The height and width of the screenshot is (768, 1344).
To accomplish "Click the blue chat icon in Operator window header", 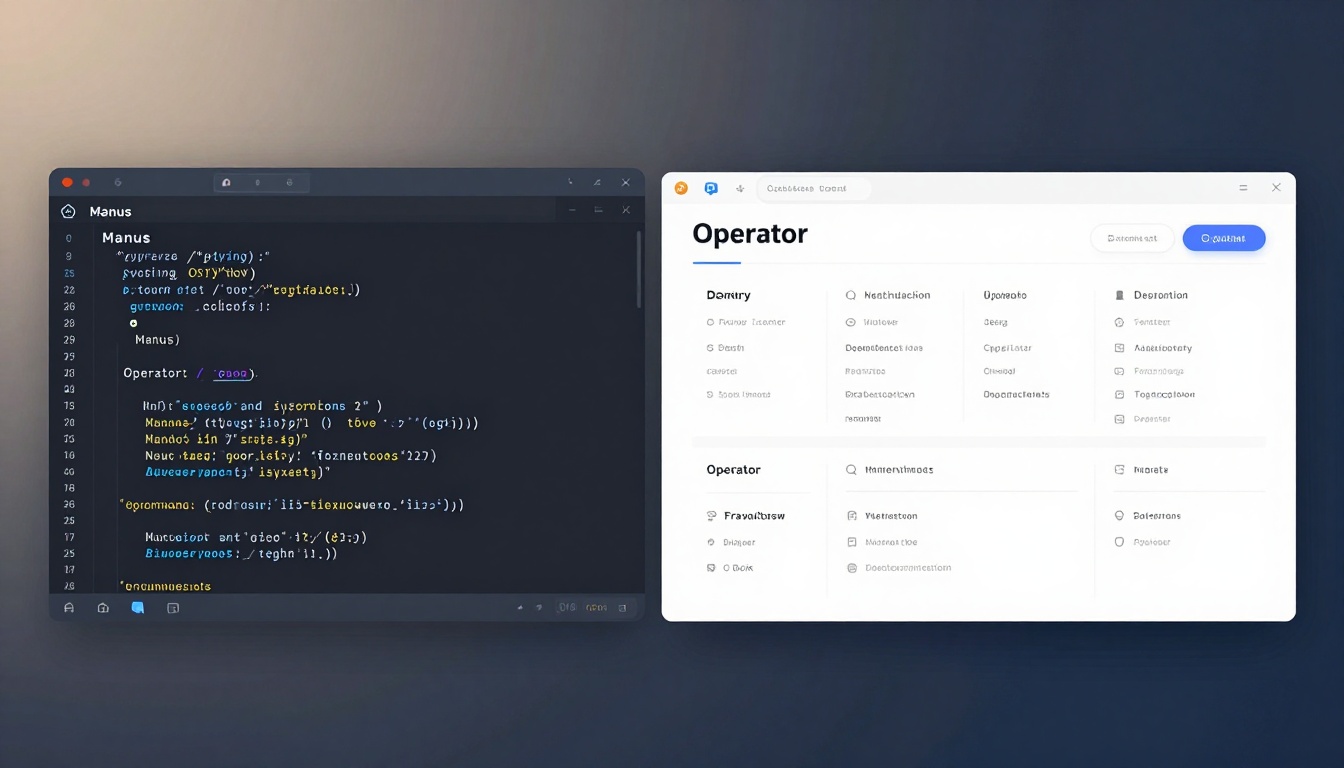I will coord(711,188).
